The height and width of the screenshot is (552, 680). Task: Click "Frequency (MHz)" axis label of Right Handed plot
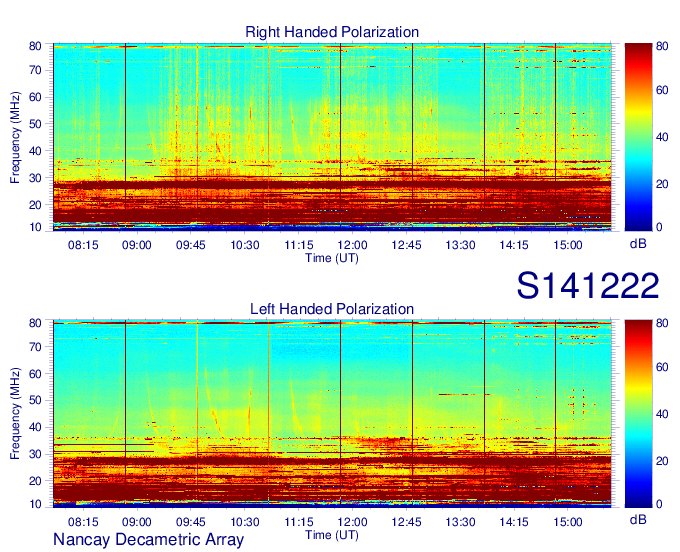point(15,137)
